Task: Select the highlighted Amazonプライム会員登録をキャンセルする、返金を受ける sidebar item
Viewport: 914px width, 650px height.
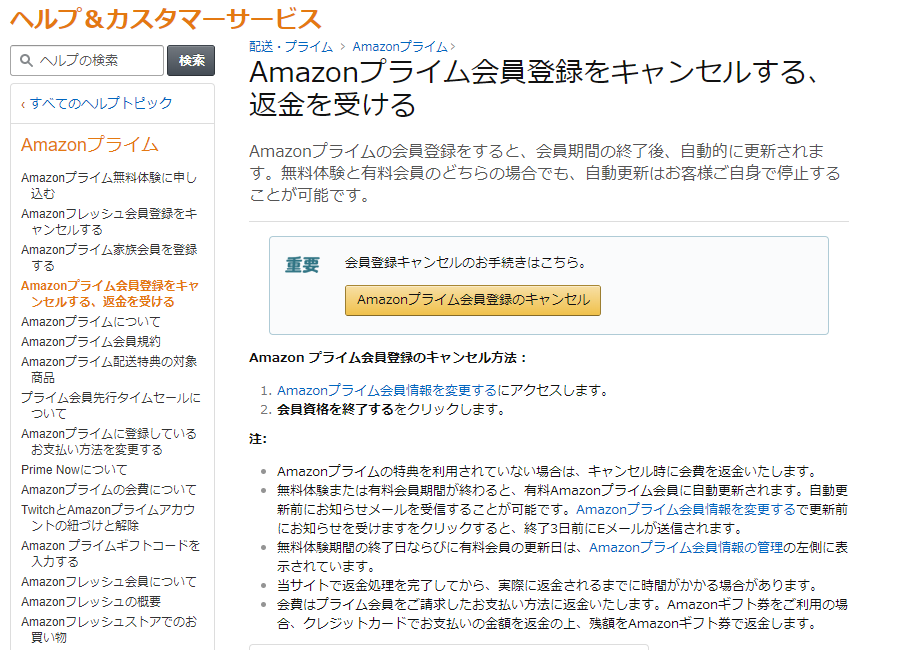Action: pyautogui.click(x=110, y=294)
